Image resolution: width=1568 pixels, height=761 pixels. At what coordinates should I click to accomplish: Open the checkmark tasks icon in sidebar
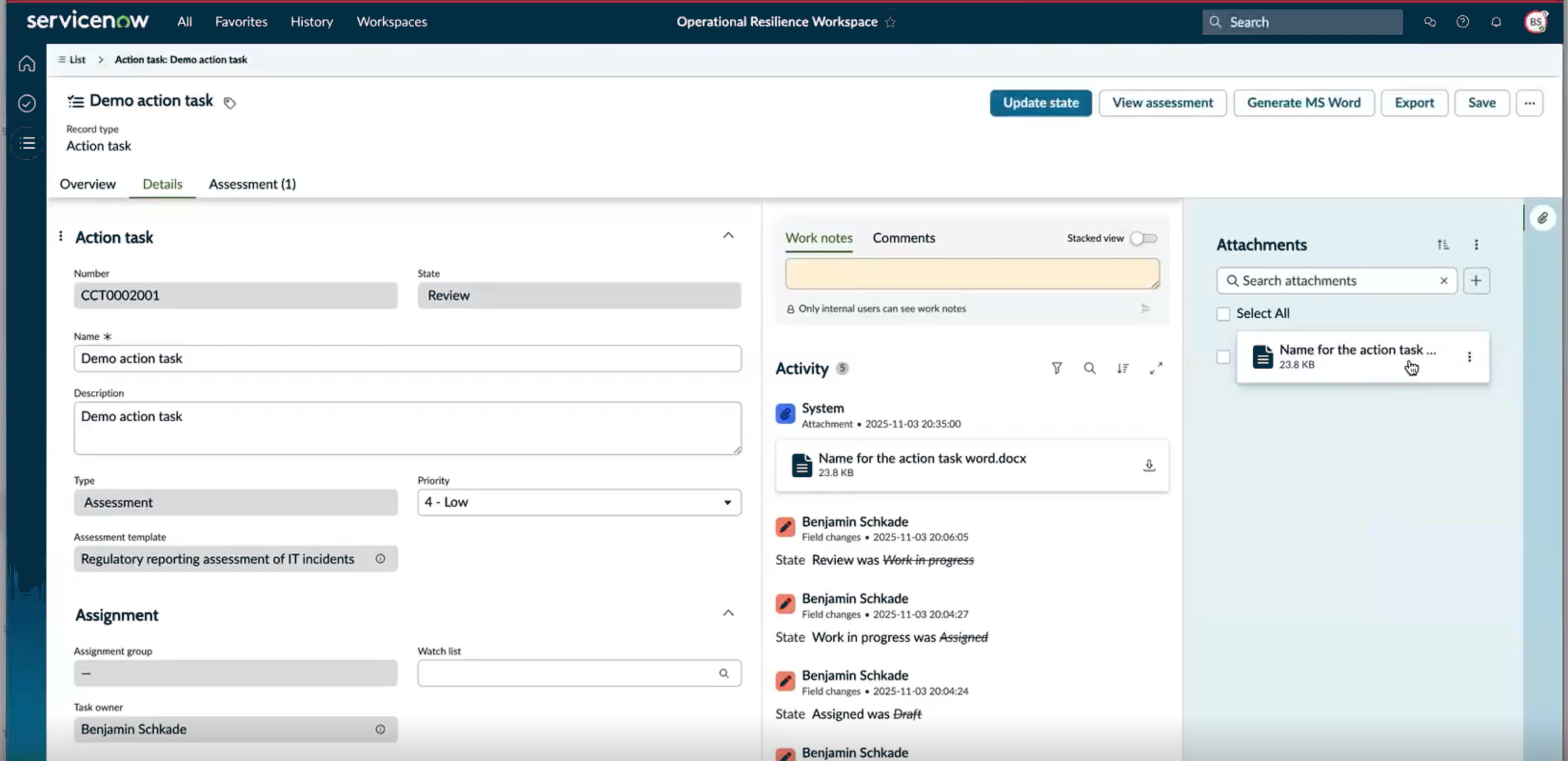click(x=27, y=103)
